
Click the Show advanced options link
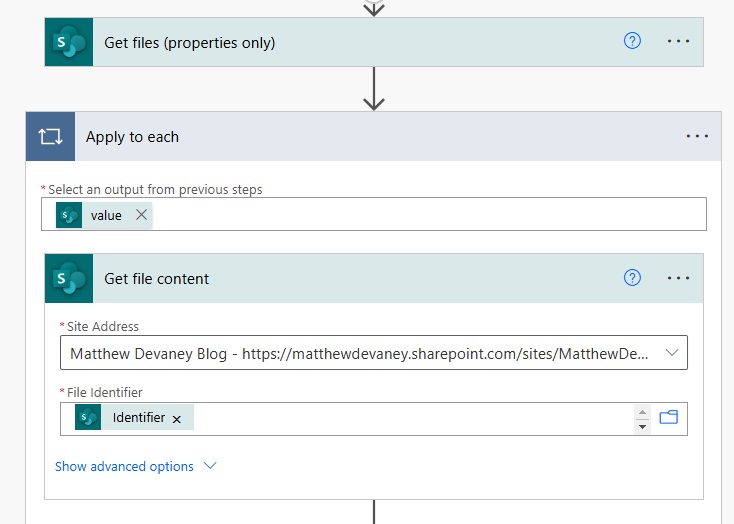124,466
